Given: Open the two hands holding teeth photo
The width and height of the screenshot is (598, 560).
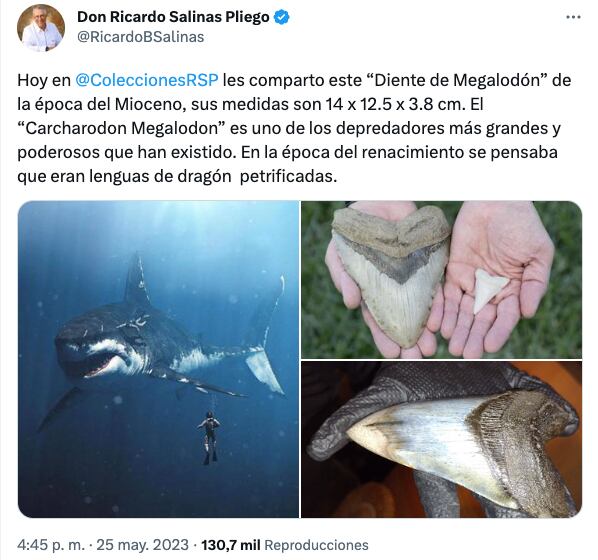Looking at the screenshot, I should click(x=442, y=280).
